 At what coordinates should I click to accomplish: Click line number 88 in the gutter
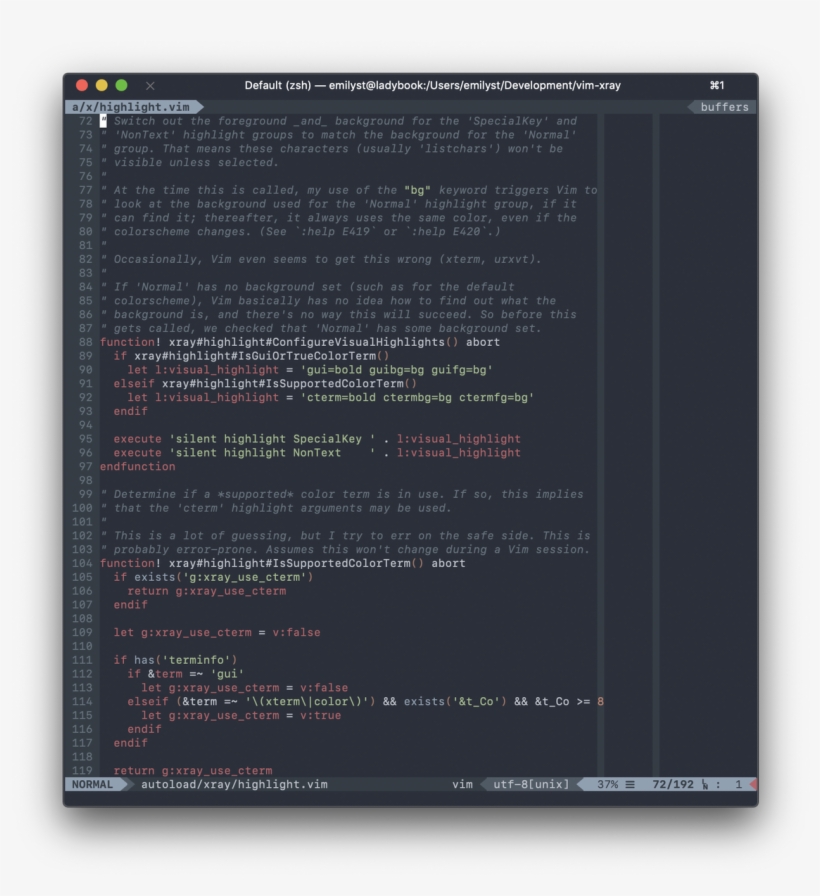point(88,341)
